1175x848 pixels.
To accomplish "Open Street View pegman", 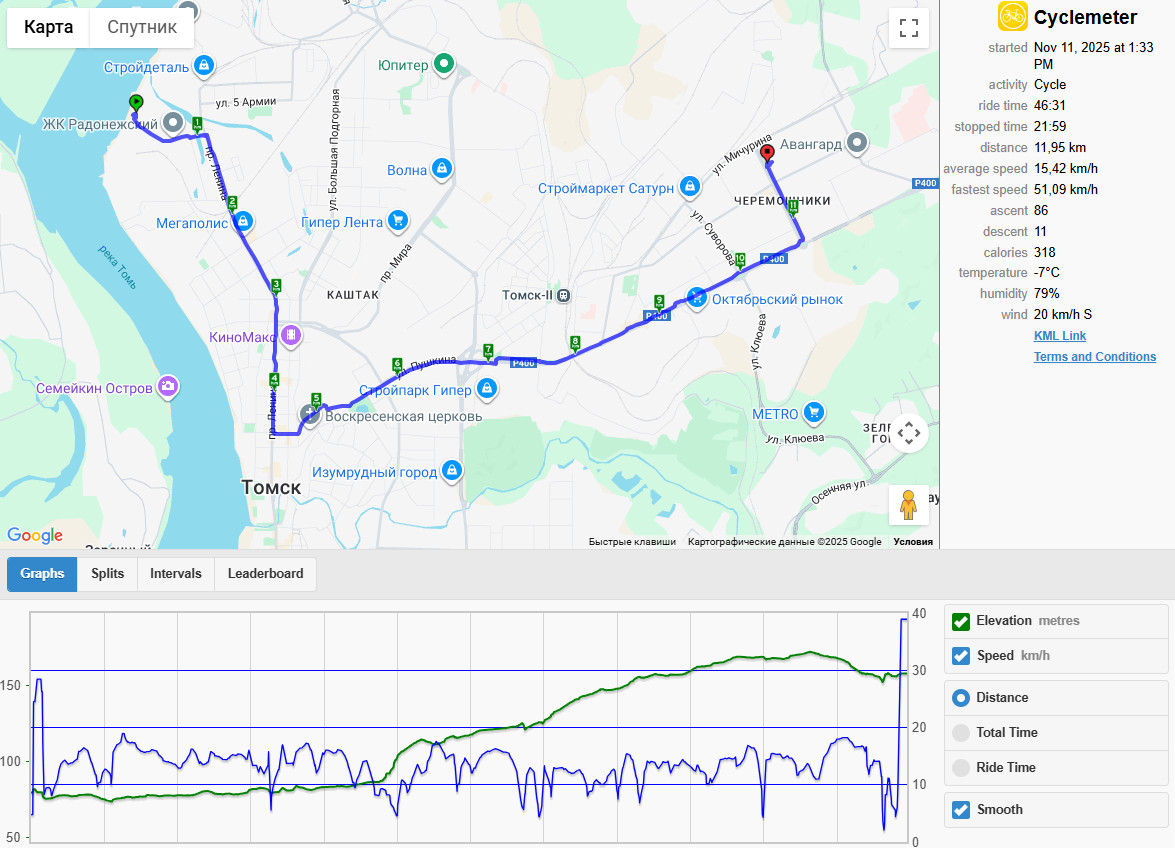I will [x=908, y=504].
